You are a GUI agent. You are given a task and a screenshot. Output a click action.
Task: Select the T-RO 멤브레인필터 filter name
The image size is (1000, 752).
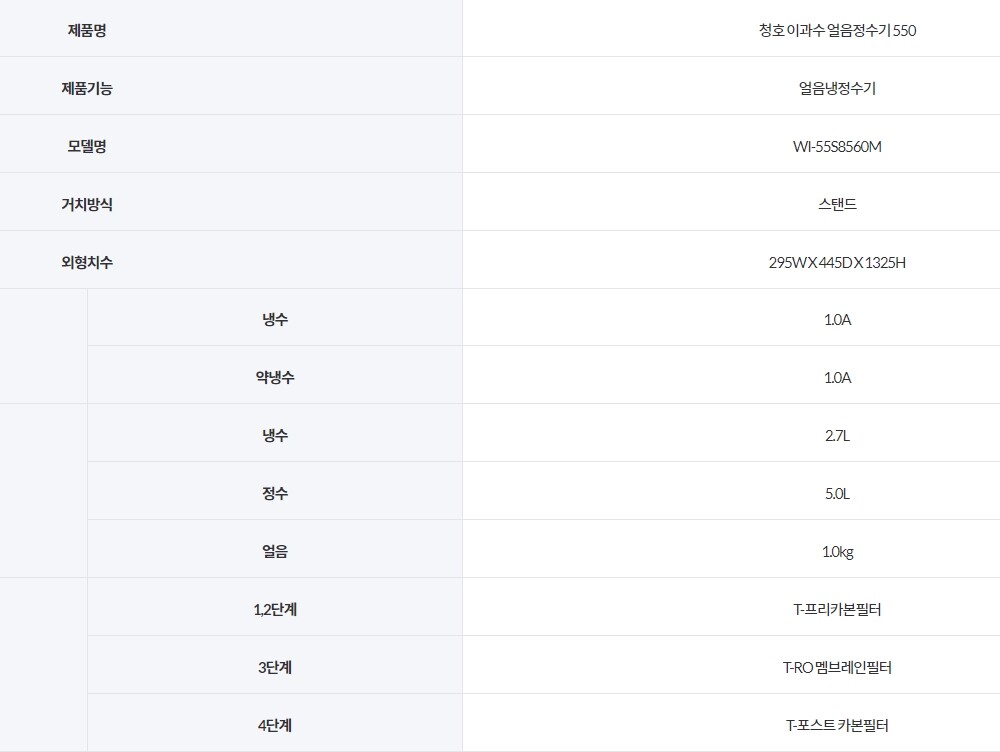coord(837,667)
